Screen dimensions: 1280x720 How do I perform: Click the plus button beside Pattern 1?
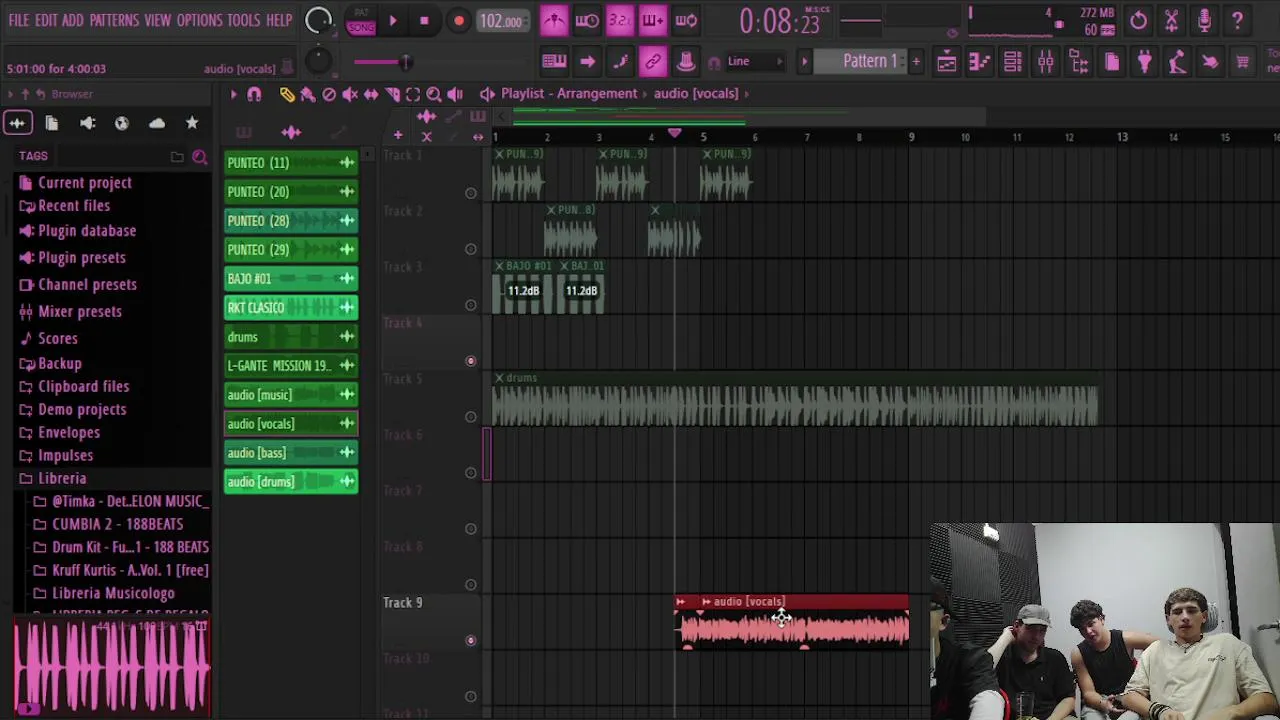pyautogui.click(x=916, y=62)
